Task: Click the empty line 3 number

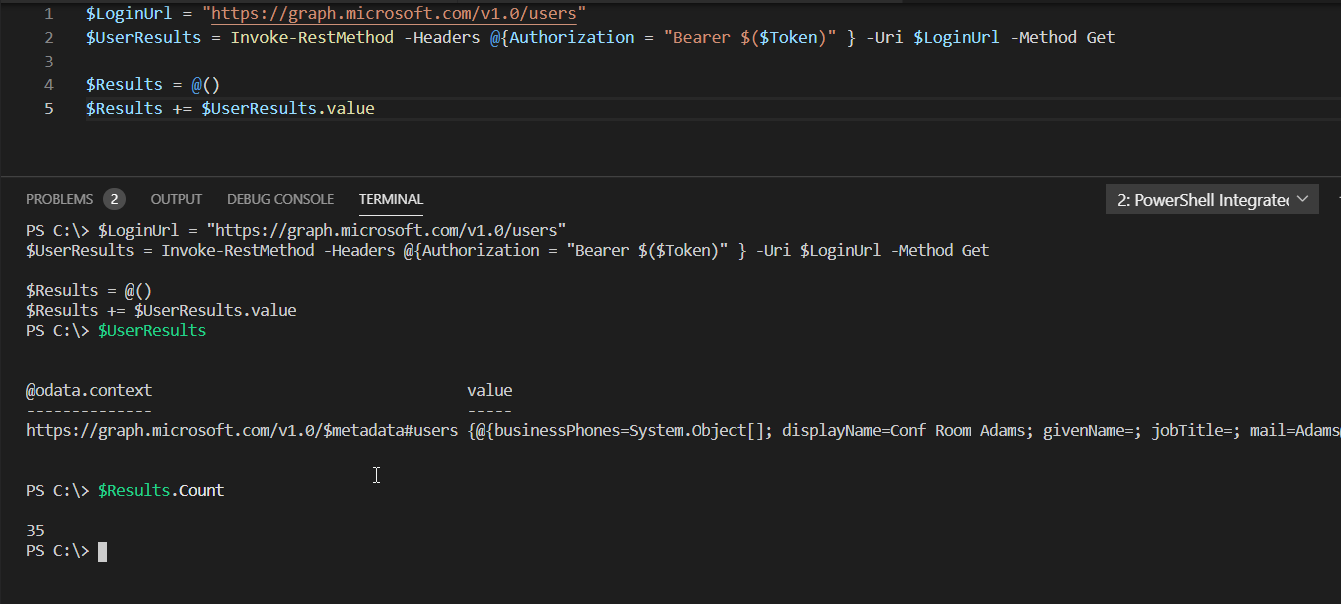Action: point(49,61)
